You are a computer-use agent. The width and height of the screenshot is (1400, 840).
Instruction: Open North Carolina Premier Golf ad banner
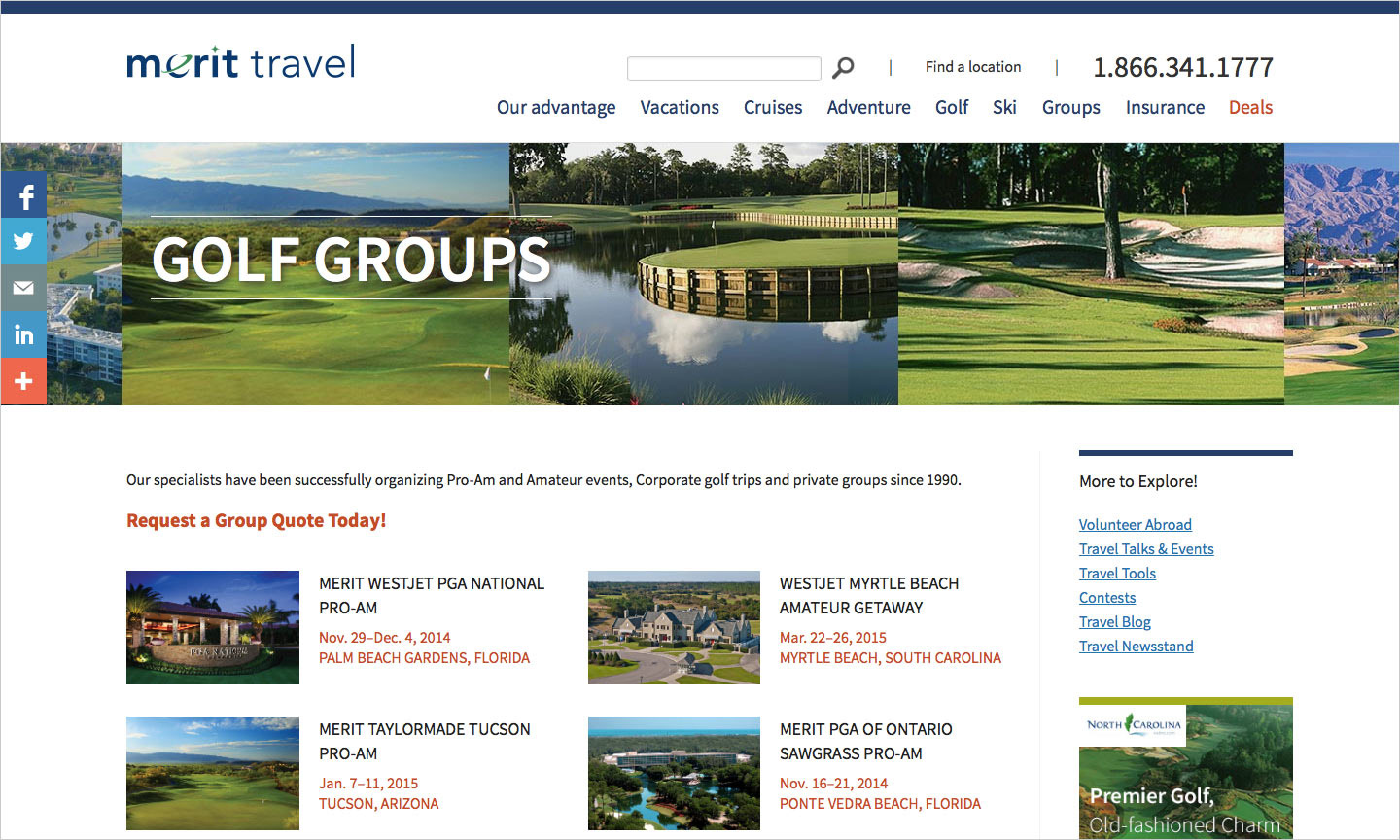coord(1186,768)
